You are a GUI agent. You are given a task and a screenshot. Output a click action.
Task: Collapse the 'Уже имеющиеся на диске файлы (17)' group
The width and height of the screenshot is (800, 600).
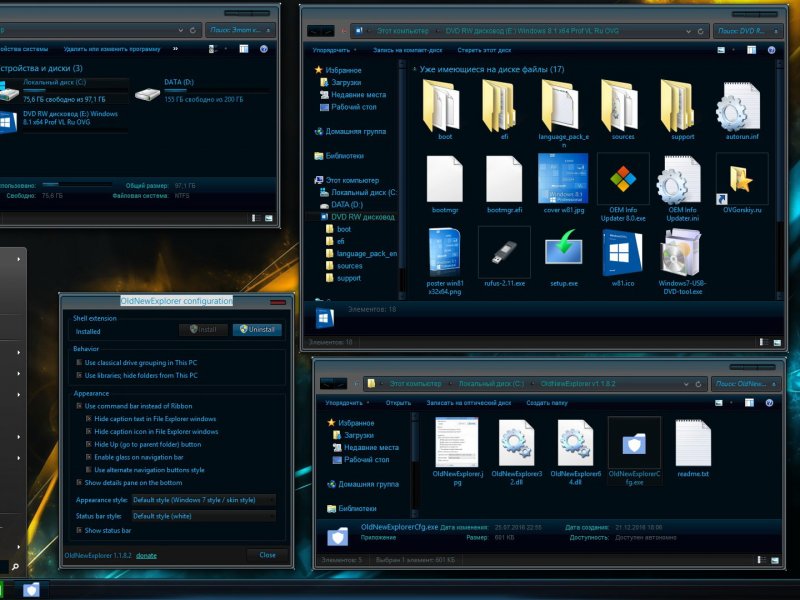point(414,69)
